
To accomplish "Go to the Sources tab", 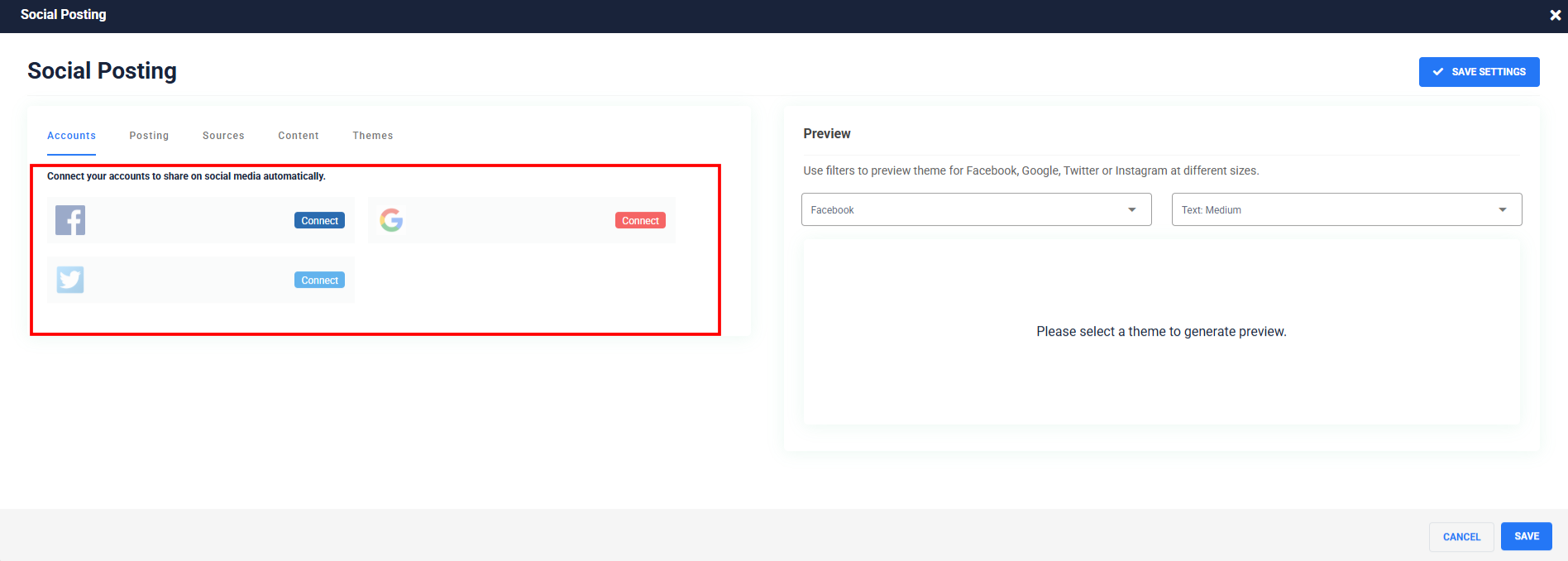I will pos(223,136).
